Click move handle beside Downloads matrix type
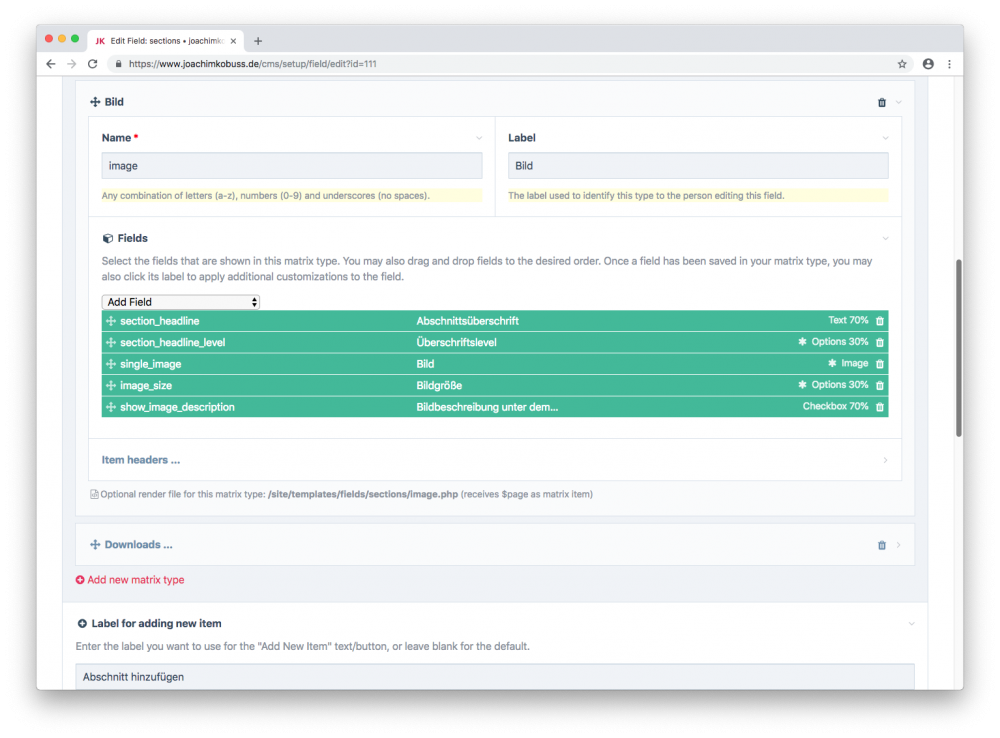 (x=95, y=545)
